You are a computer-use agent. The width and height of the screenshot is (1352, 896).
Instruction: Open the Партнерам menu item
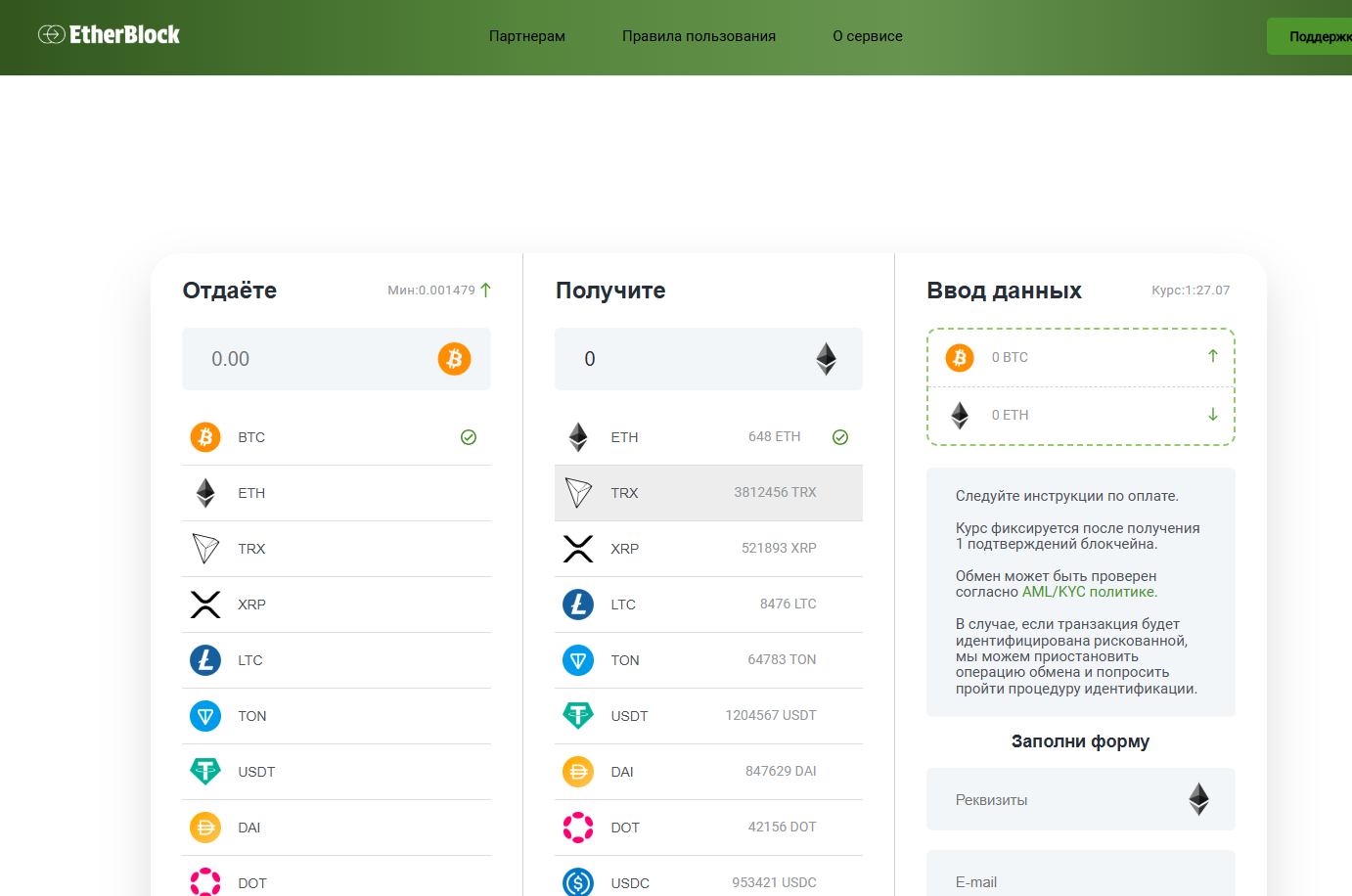(x=527, y=36)
